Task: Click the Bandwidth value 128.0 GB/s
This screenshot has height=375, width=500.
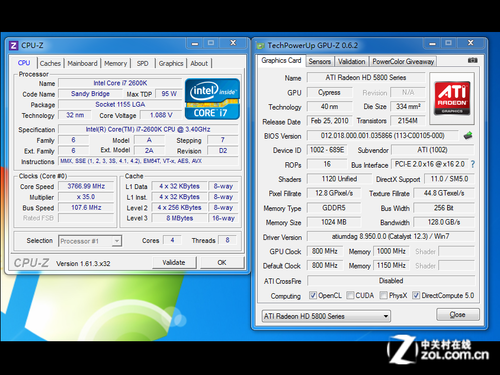Action: [x=444, y=222]
